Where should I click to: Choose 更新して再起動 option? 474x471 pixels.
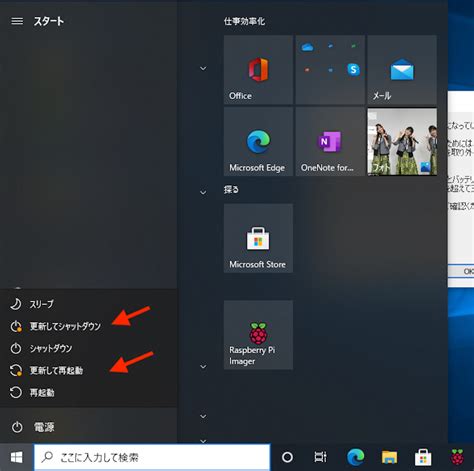coord(88,370)
